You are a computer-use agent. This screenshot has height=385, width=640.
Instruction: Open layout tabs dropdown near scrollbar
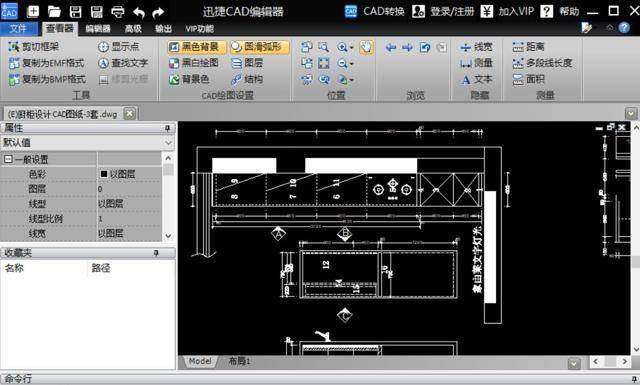574,363
